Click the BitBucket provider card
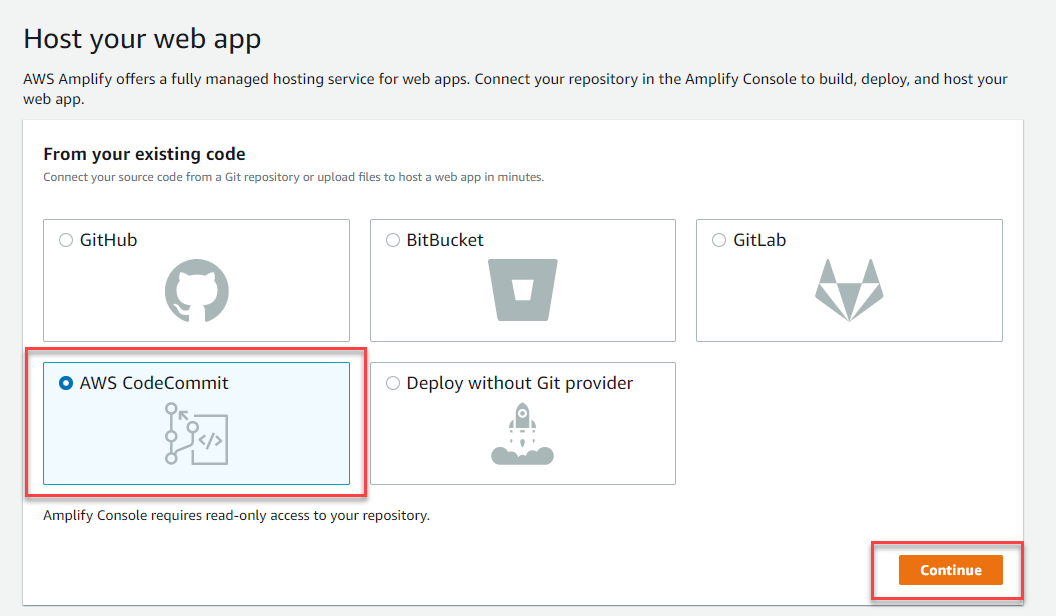1056x616 pixels. coord(522,280)
